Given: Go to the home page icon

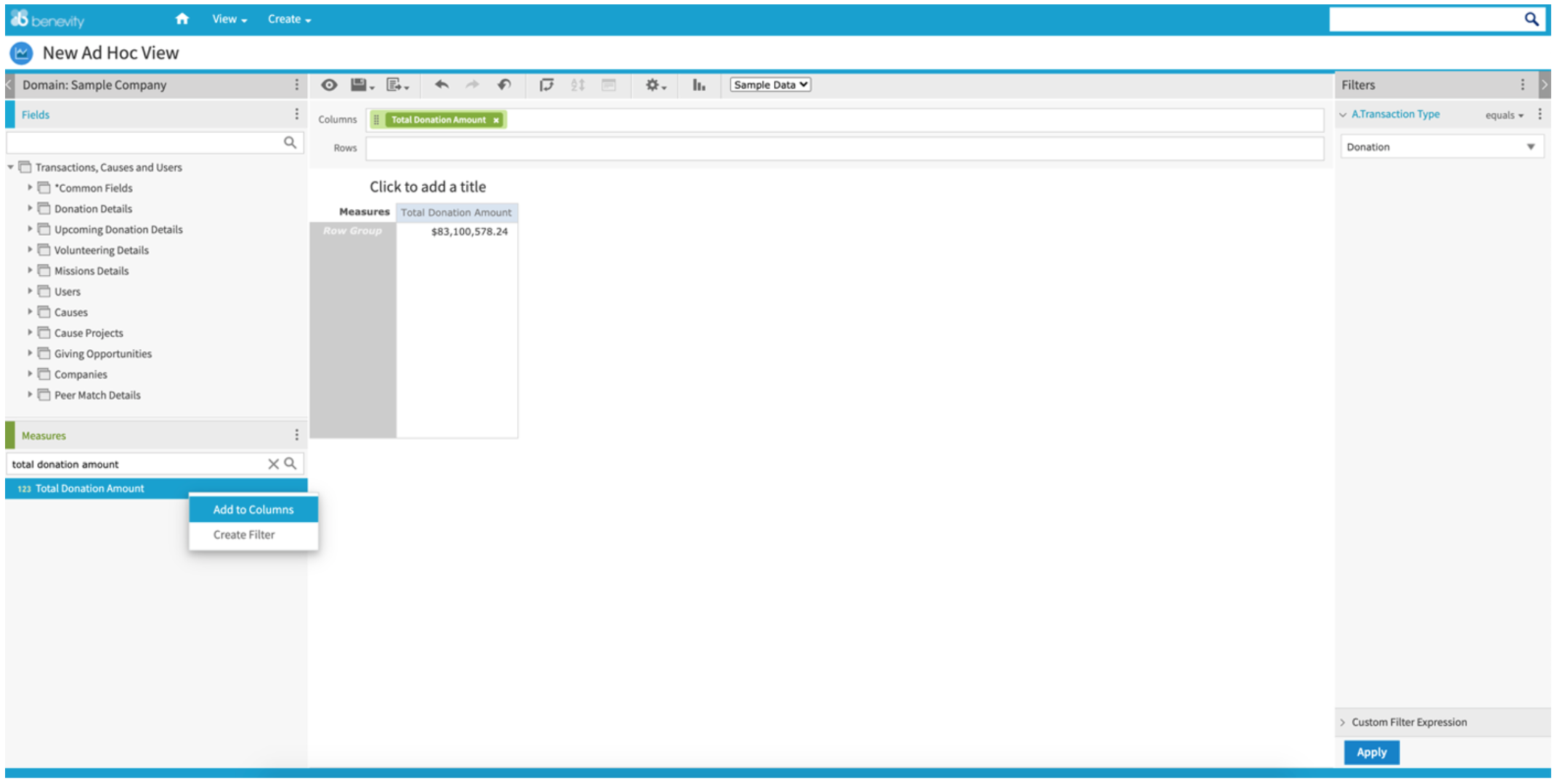Looking at the screenshot, I should (x=182, y=19).
